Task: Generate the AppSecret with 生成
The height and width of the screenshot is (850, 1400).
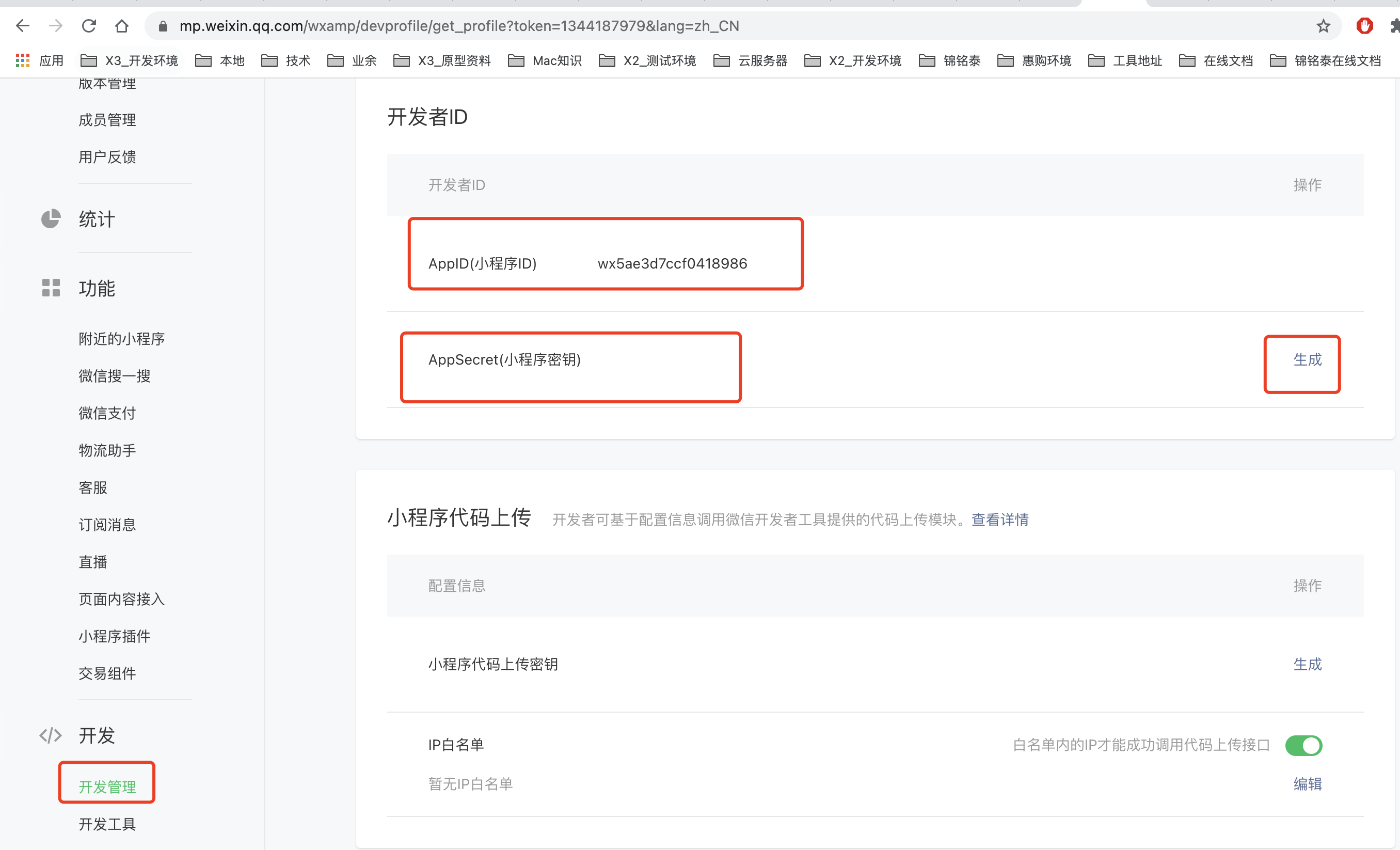Action: [1307, 359]
